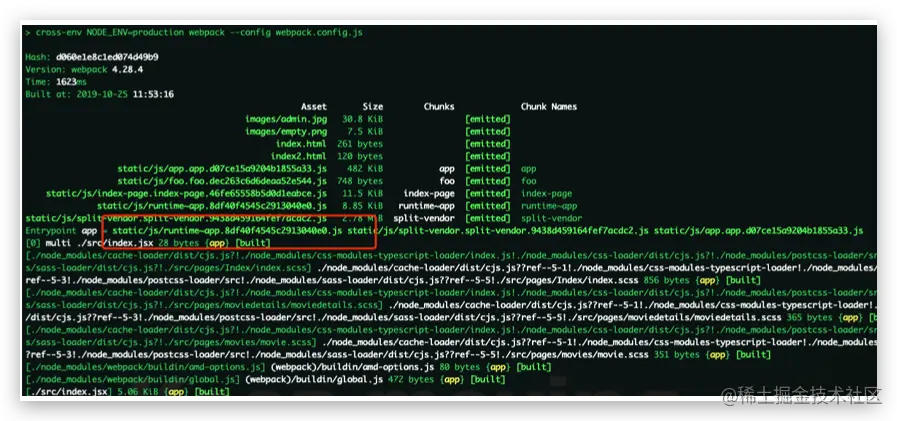Click the green foo chunk name
The image size is (897, 421).
[x=529, y=181]
